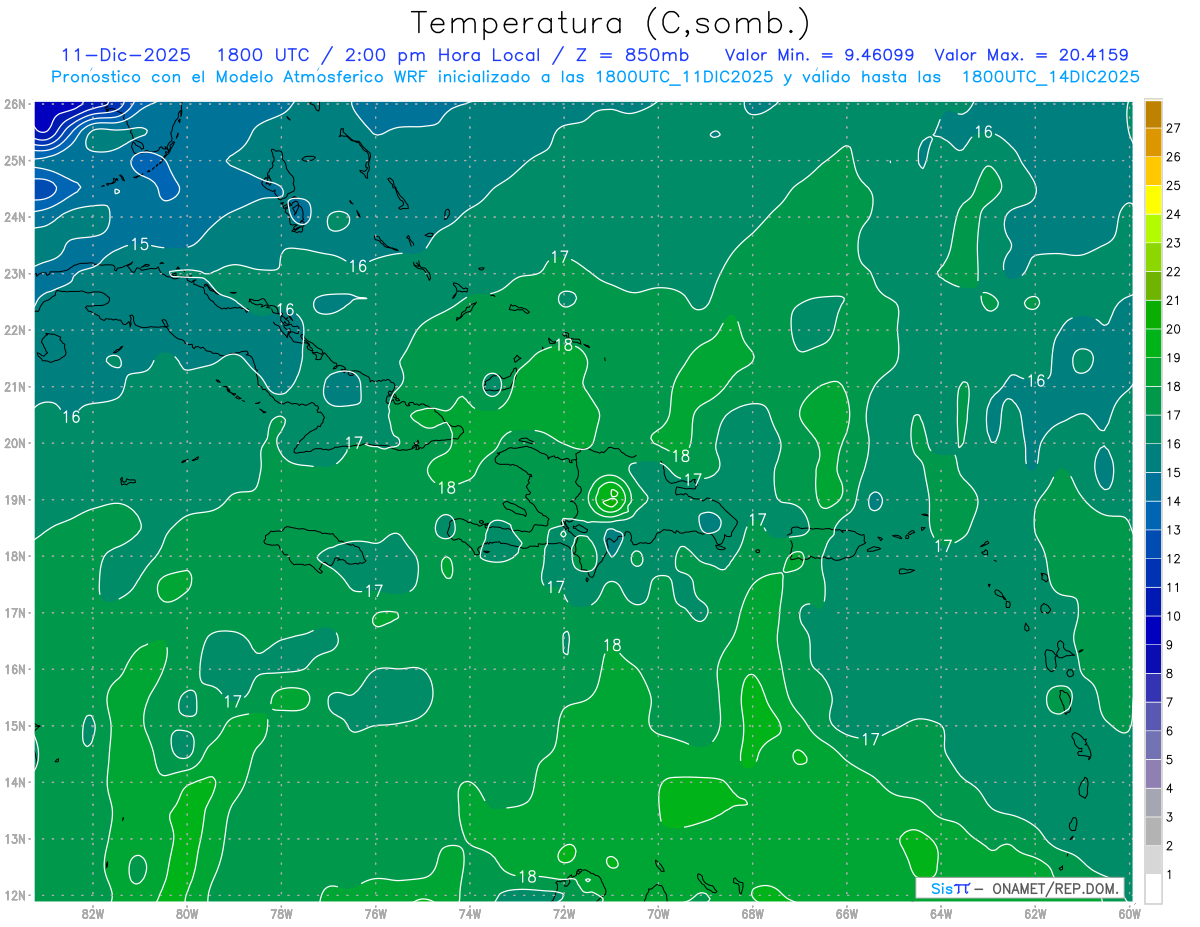The image size is (1200, 927).
Task: Click the '66W' longitude axis label
Action: [x=846, y=913]
